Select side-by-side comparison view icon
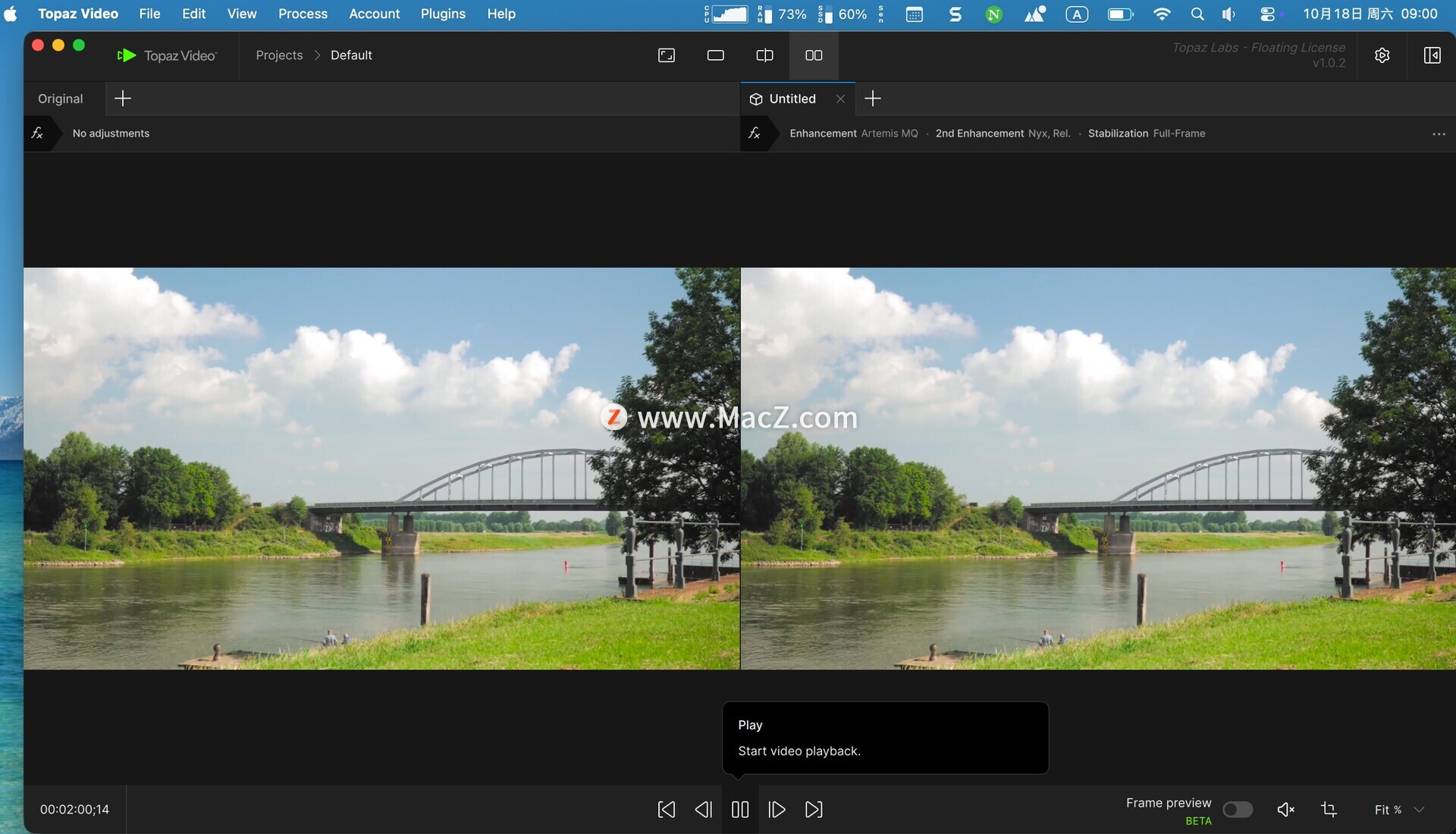The width and height of the screenshot is (1456, 834). click(814, 55)
